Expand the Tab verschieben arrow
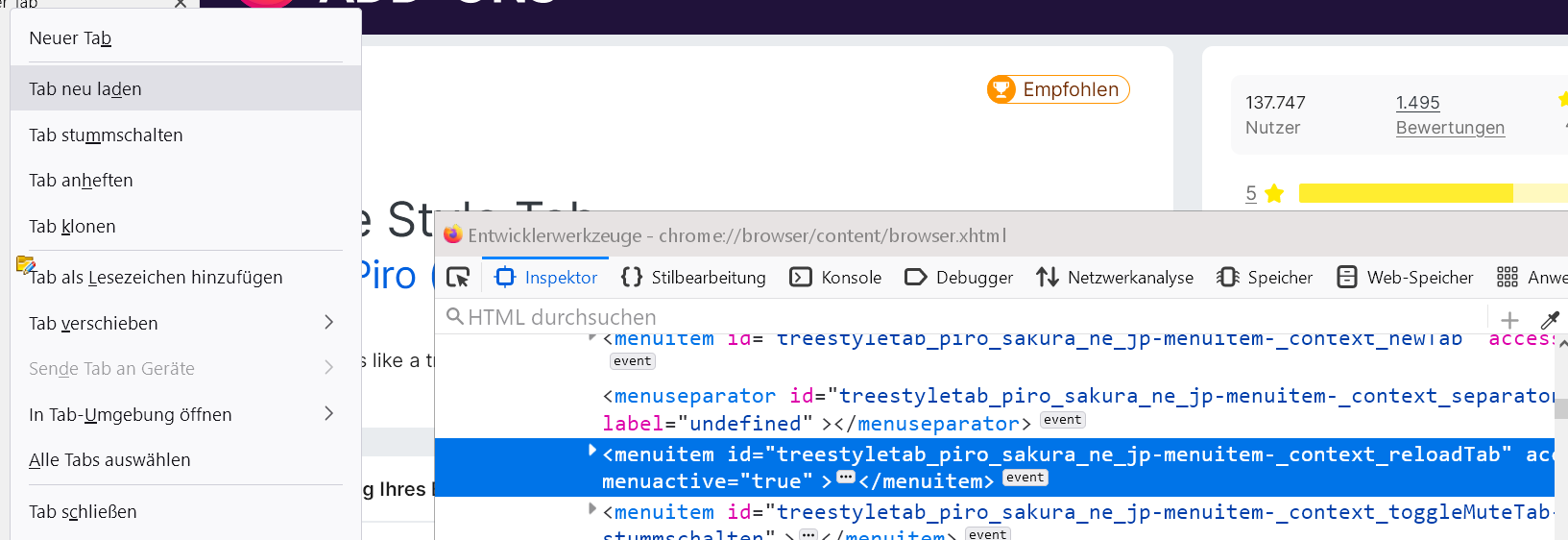This screenshot has width=1568, height=540. click(329, 322)
